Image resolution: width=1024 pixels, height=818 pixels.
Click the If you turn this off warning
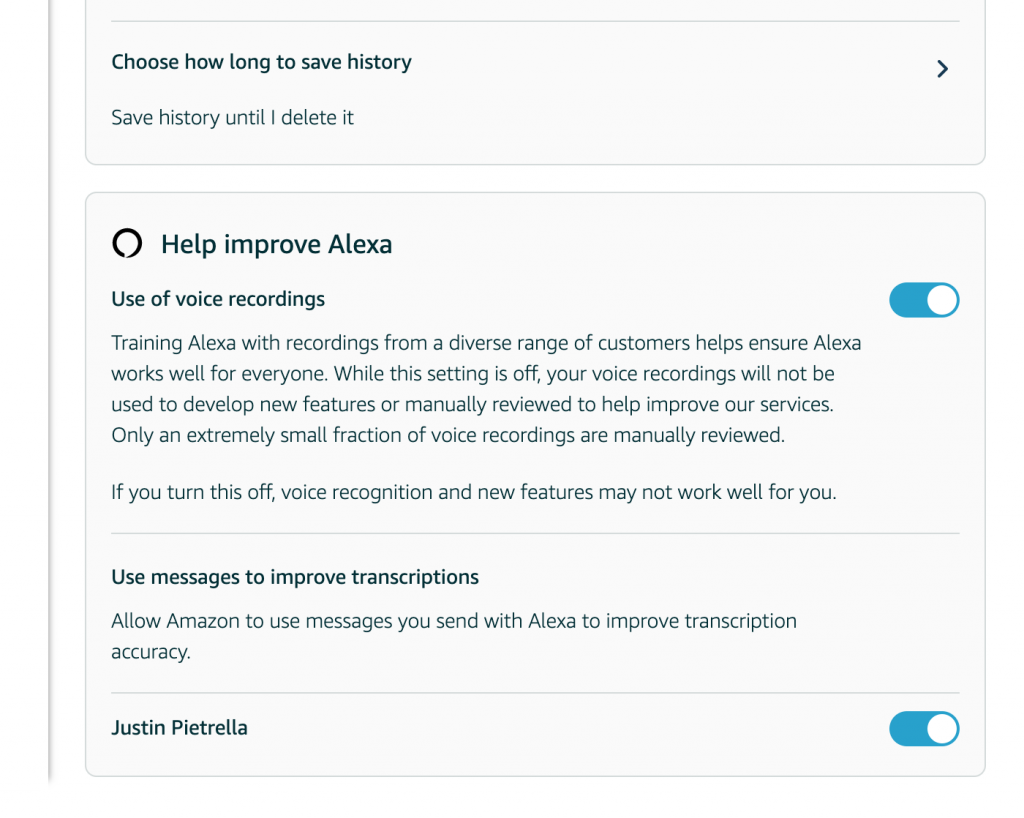point(473,492)
